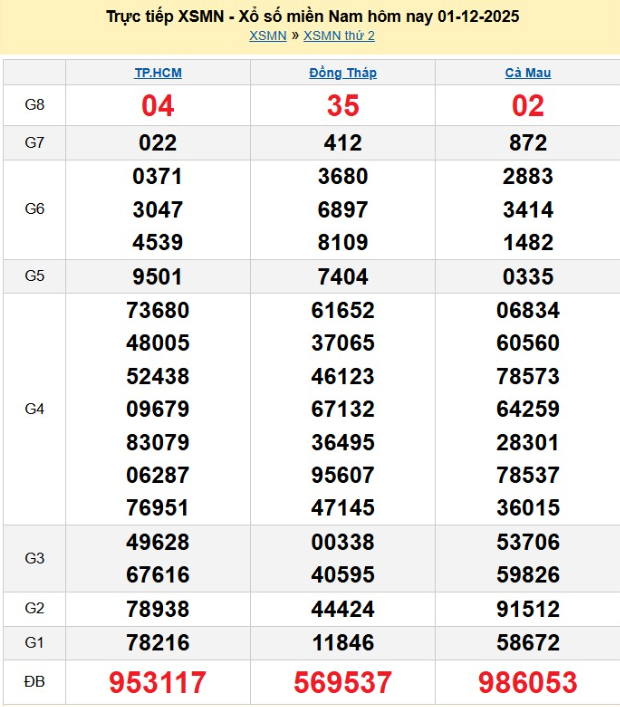Select the G8 row label
Viewport: 620px width, 707px height.
(34, 105)
